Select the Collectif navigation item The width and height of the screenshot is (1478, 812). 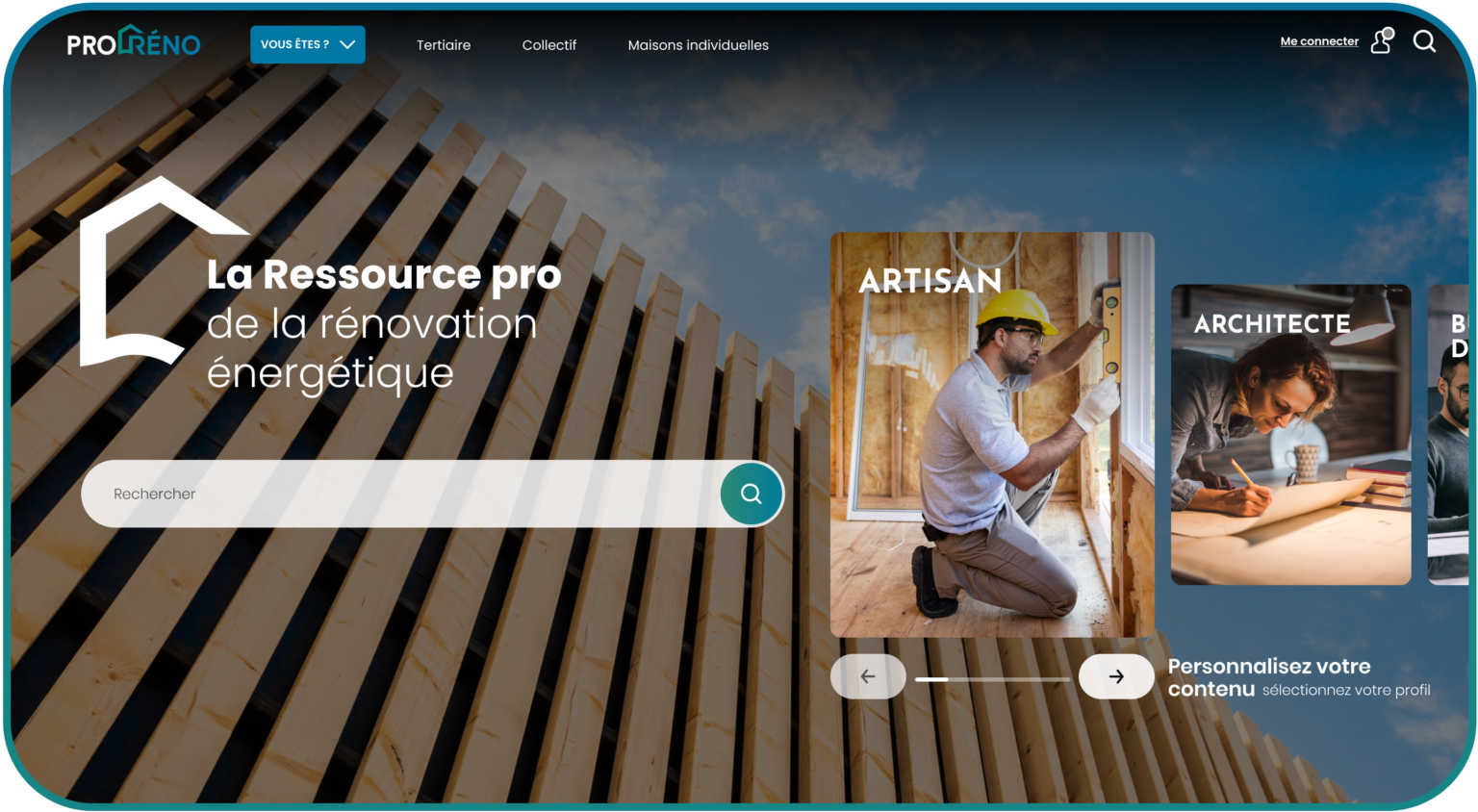548,44
